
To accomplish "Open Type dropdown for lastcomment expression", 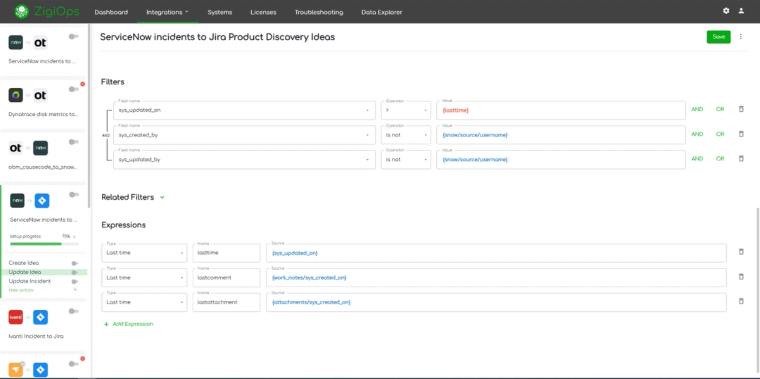I will (x=144, y=278).
